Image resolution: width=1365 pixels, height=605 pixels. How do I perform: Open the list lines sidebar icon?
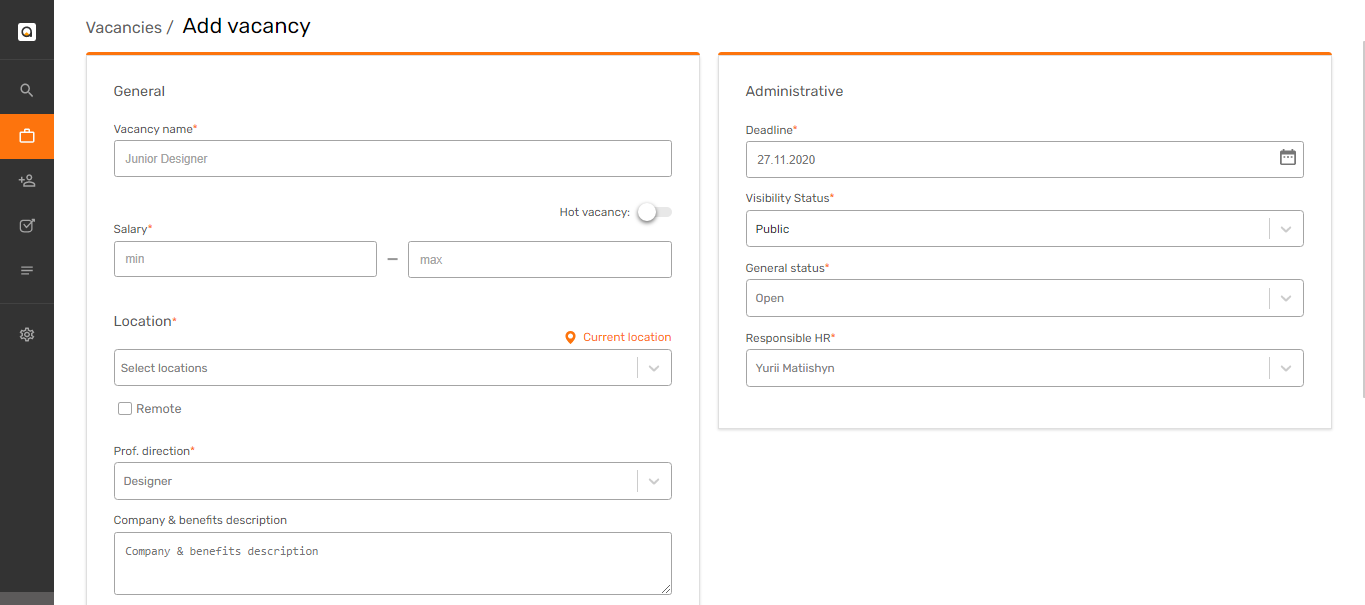pos(27,271)
